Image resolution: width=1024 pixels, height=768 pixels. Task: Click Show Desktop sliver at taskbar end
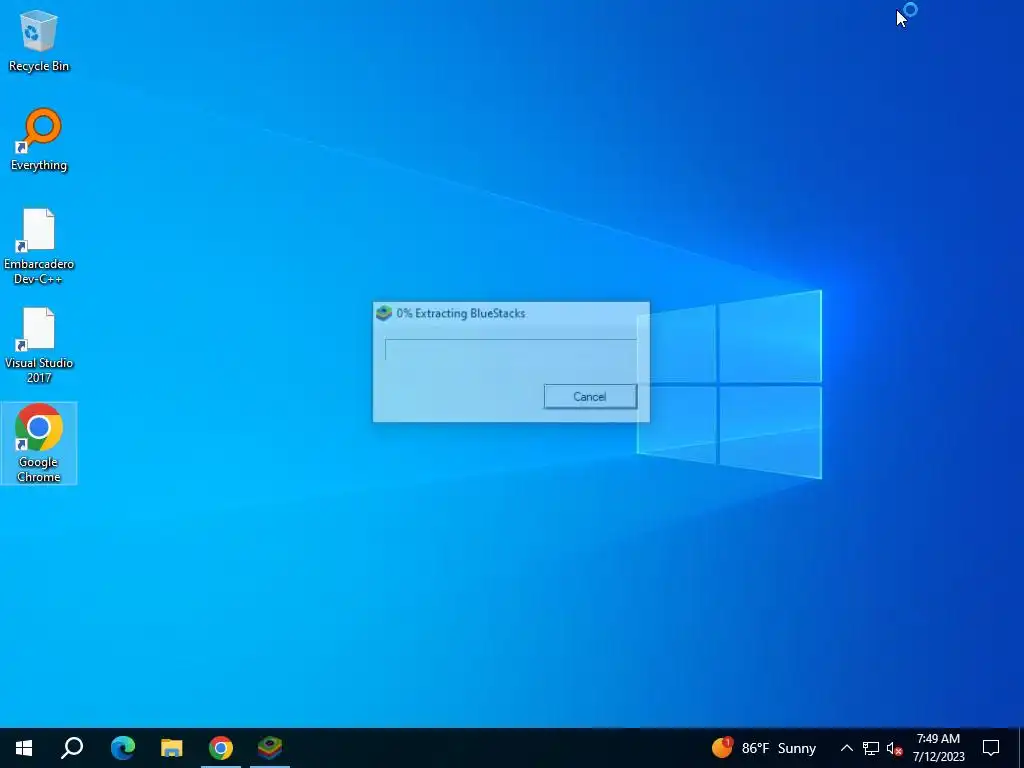coord(1021,748)
